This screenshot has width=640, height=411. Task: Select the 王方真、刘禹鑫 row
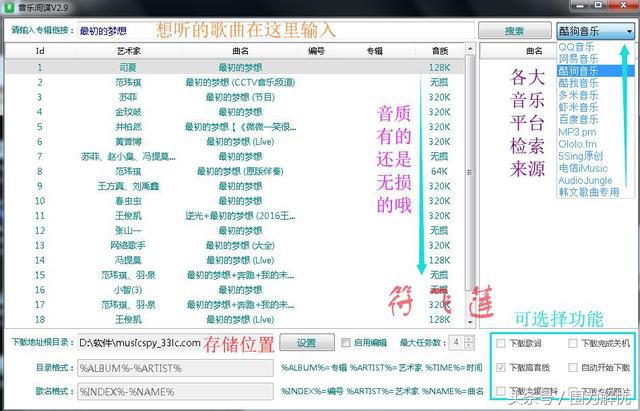tap(235, 186)
